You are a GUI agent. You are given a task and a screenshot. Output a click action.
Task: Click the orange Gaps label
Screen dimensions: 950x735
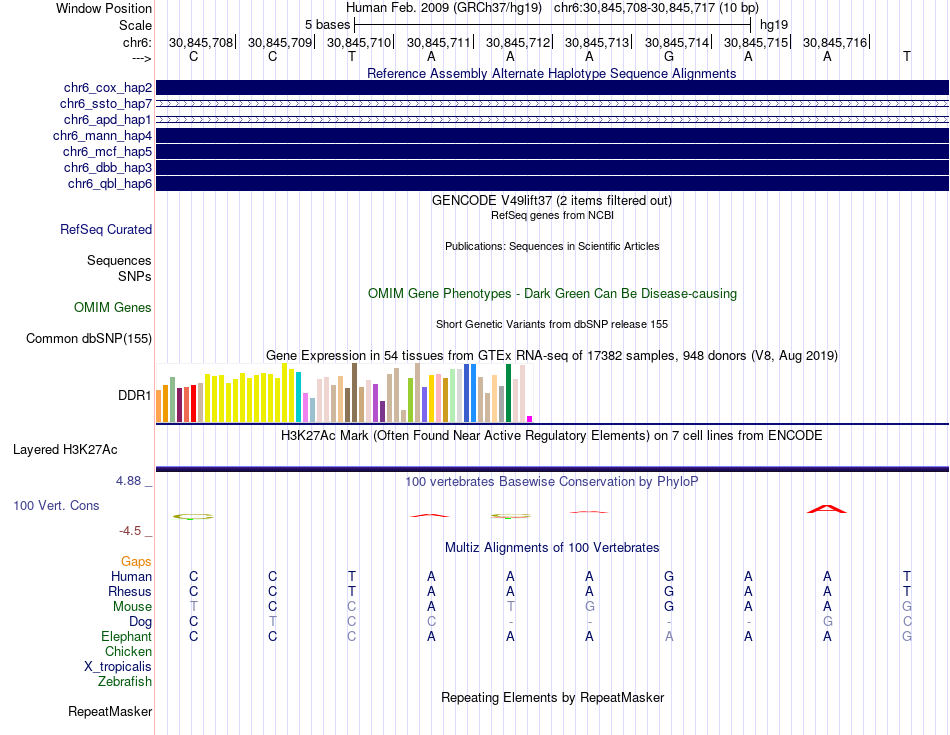coord(136,562)
